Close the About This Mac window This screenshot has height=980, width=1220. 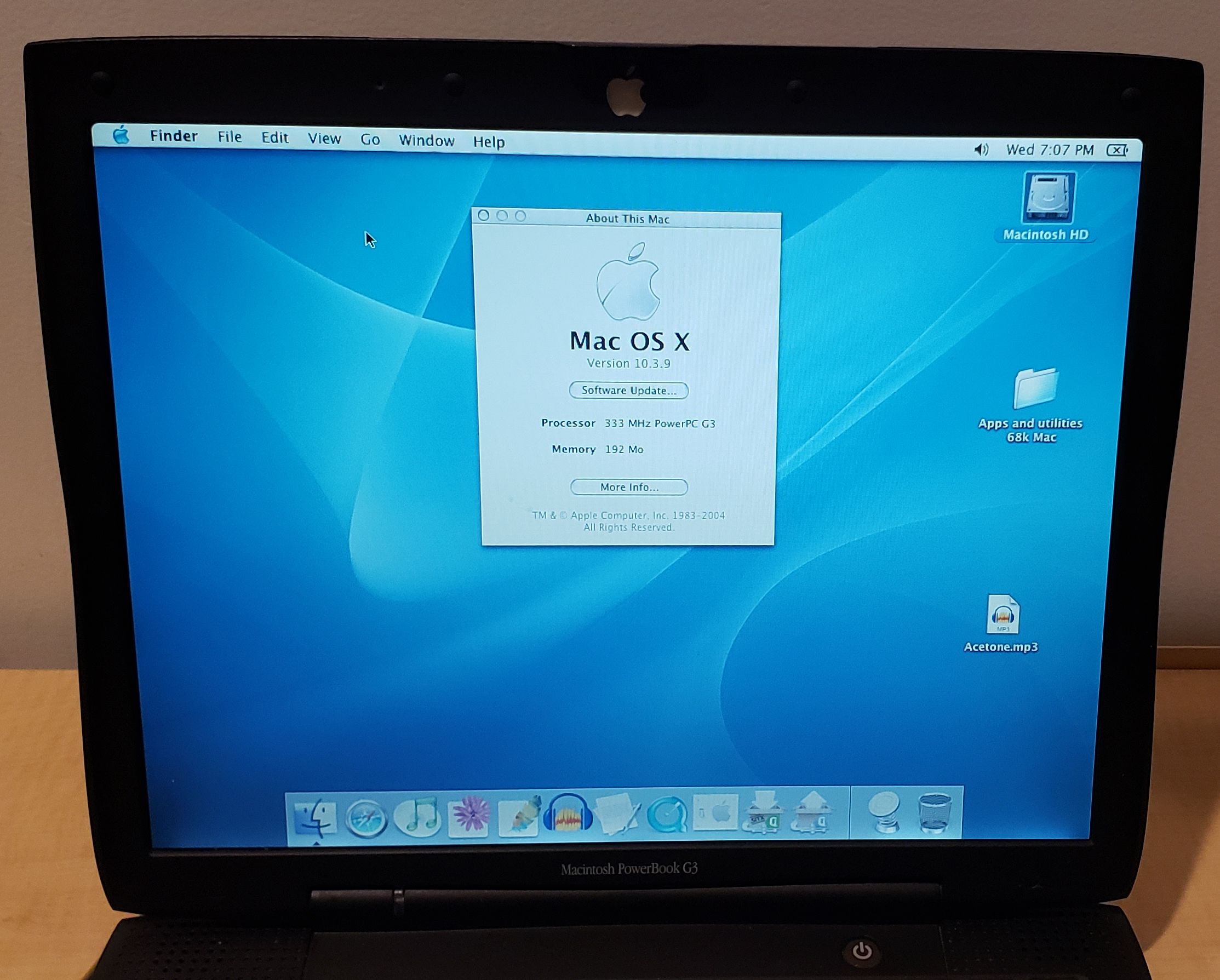[483, 216]
